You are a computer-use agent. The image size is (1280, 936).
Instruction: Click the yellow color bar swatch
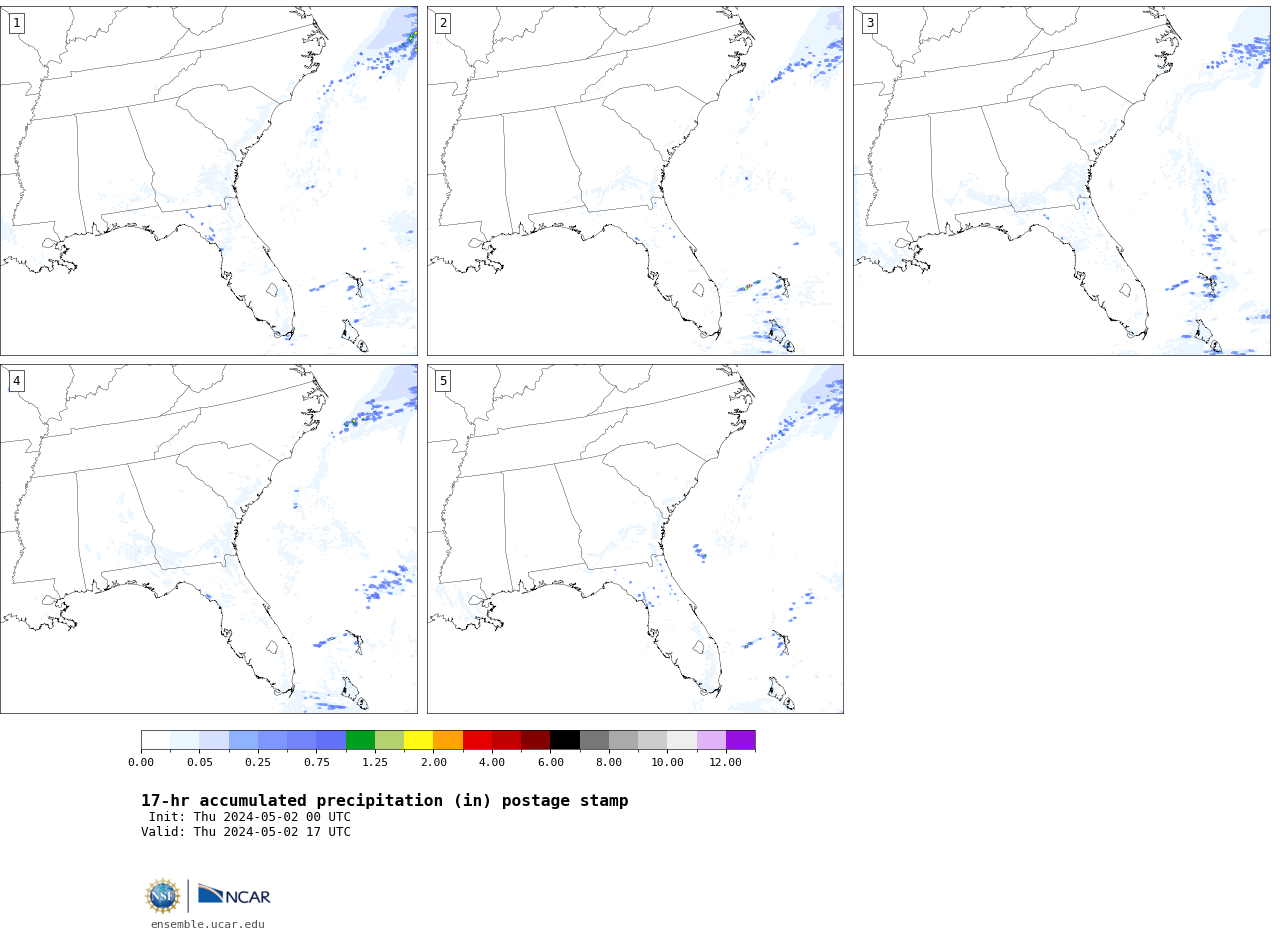(x=419, y=740)
